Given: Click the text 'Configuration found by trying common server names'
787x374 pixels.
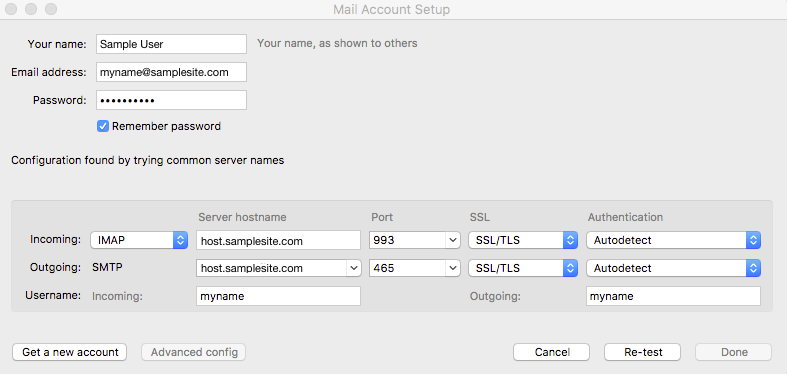Looking at the screenshot, I should coord(148,161).
